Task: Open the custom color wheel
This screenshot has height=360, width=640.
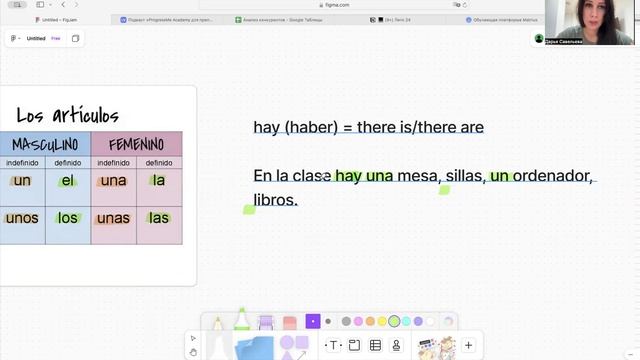Action: [x=448, y=321]
